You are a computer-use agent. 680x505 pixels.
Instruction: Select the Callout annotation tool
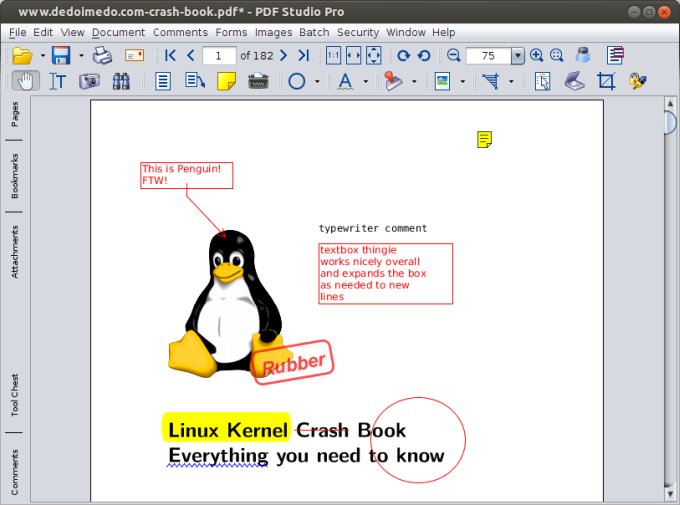click(195, 81)
